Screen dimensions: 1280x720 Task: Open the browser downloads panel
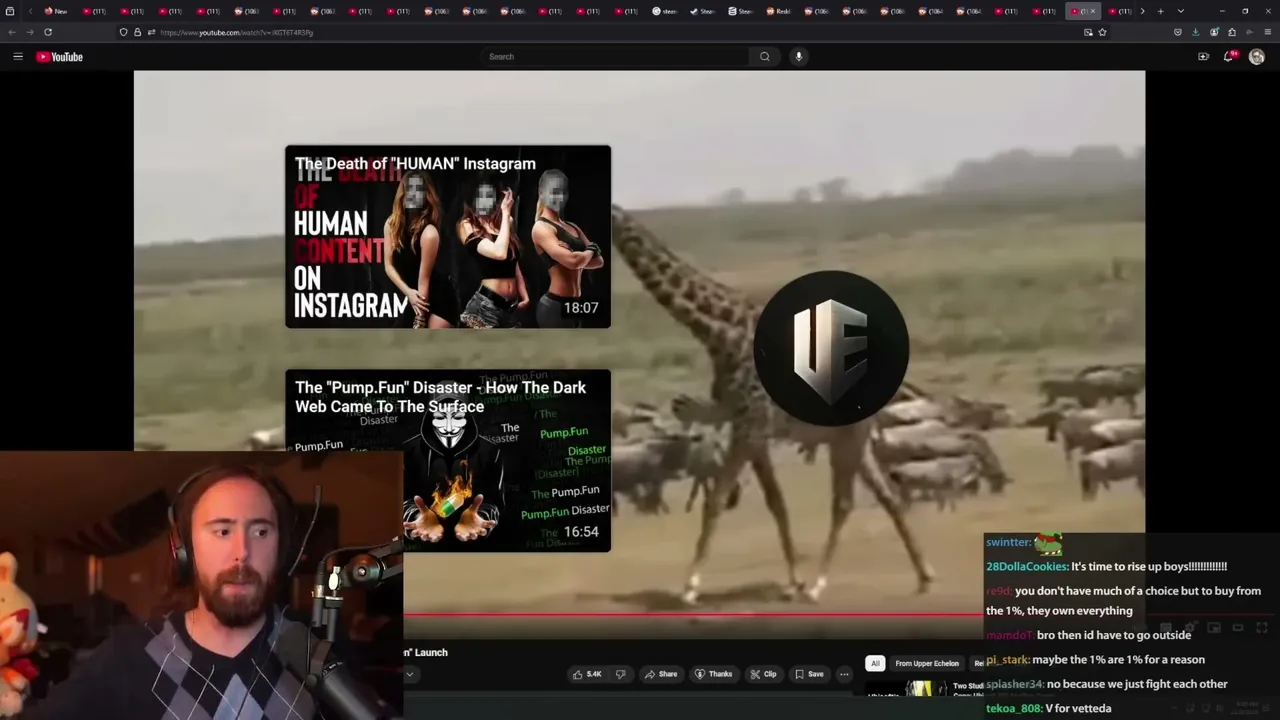[x=1196, y=32]
